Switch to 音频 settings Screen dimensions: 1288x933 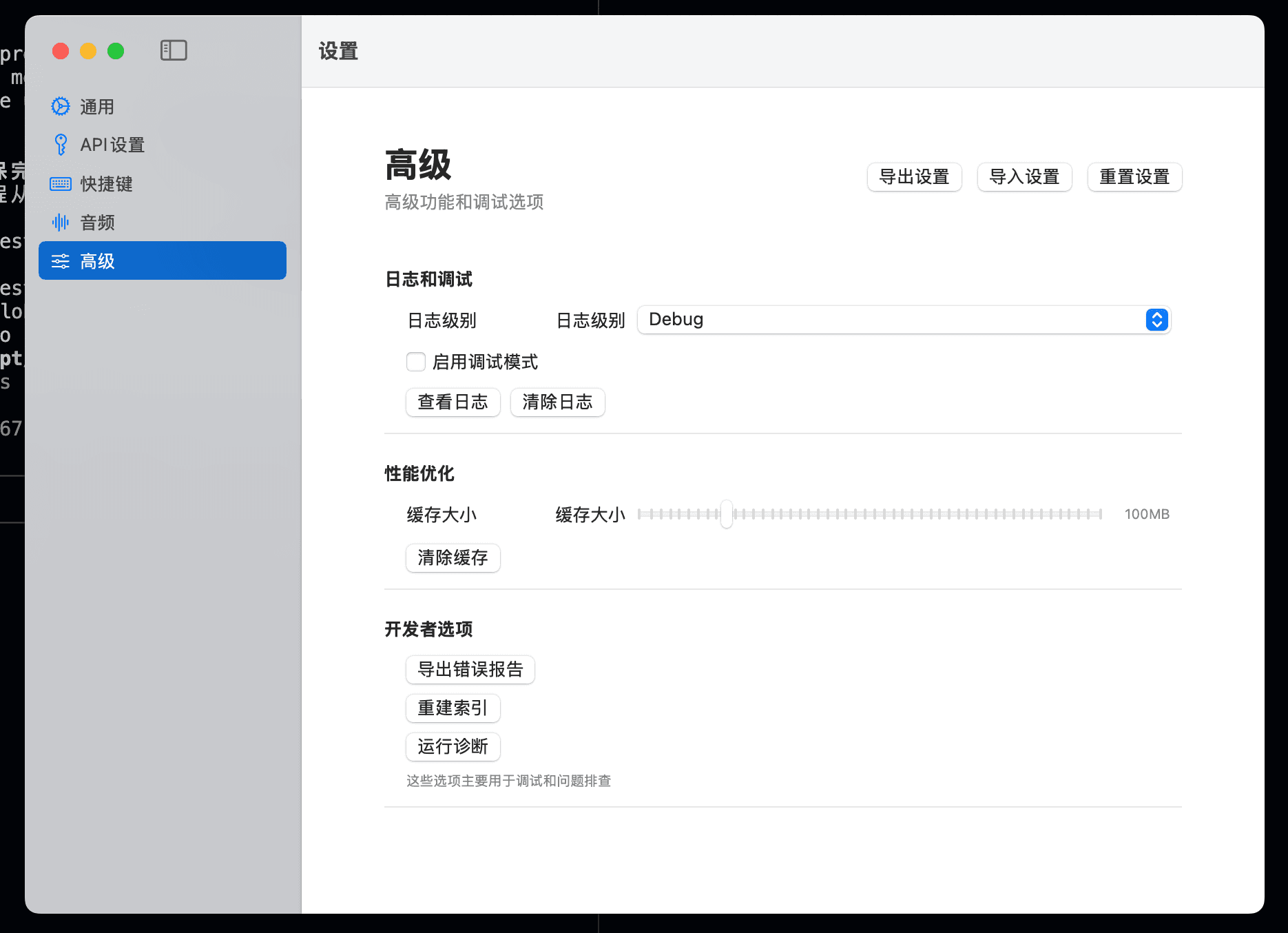[x=163, y=222]
